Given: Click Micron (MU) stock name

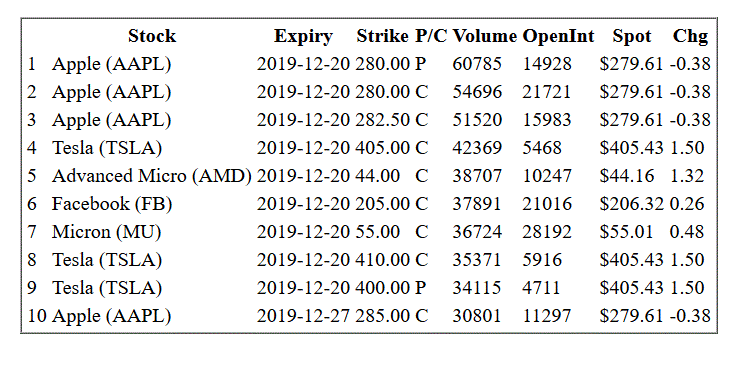Looking at the screenshot, I should point(106,232).
